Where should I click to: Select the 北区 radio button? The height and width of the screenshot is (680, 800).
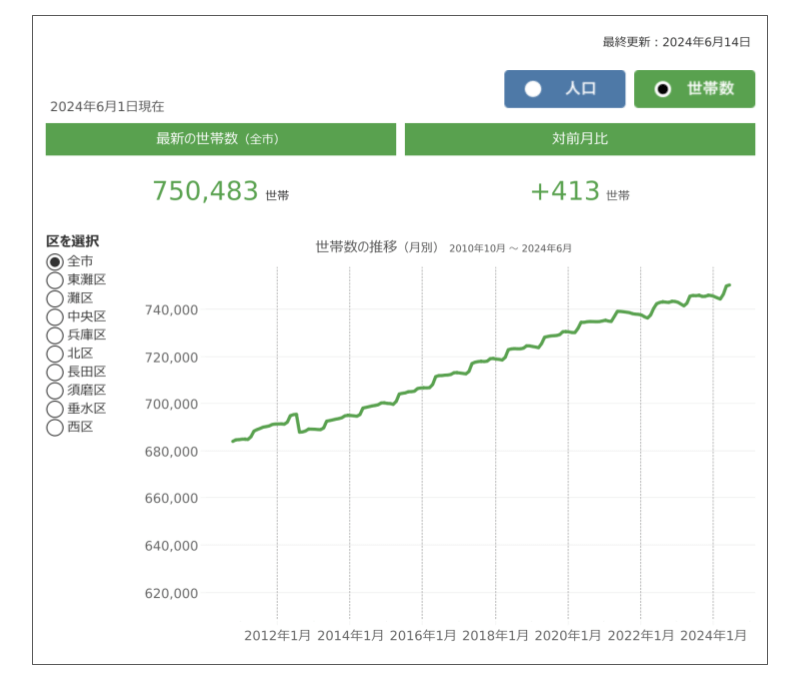tap(55, 353)
